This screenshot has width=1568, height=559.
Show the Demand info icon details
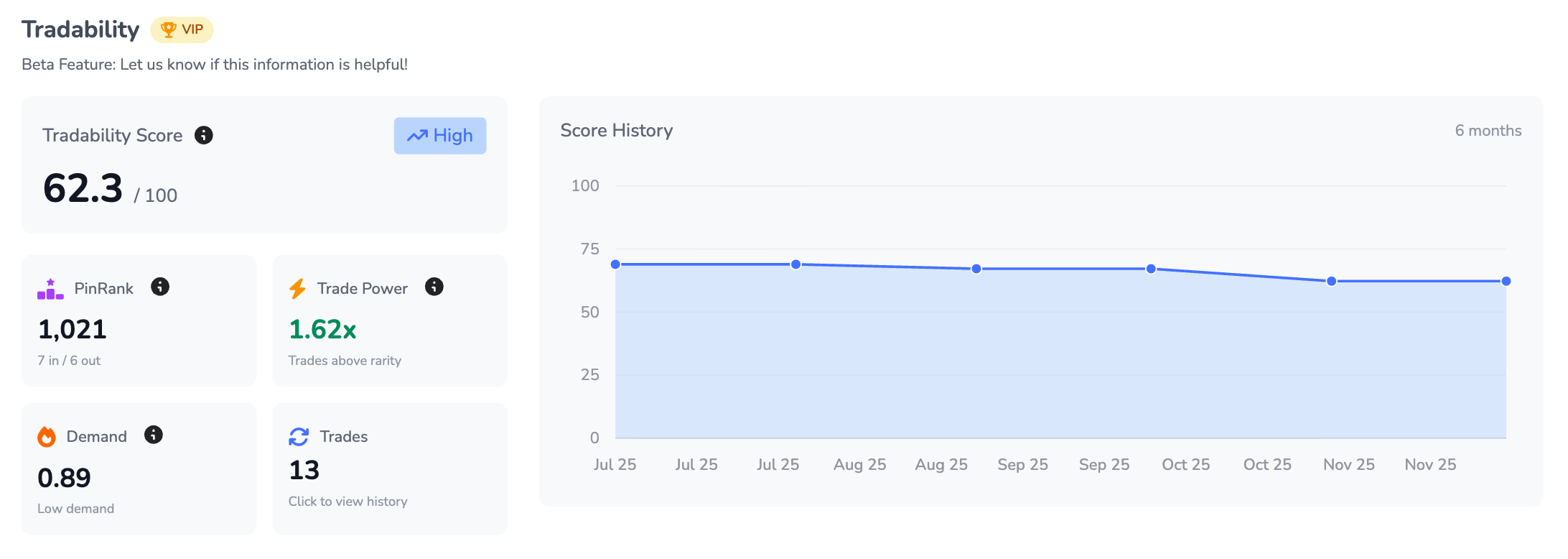pyautogui.click(x=154, y=435)
